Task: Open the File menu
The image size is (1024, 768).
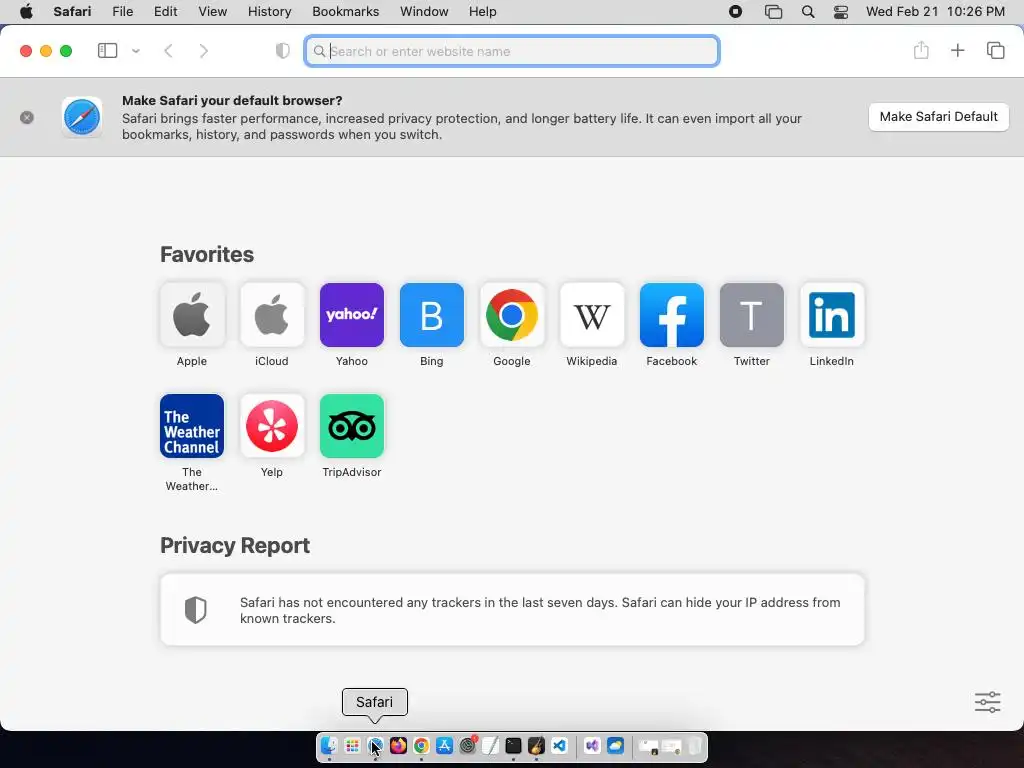Action: tap(122, 12)
